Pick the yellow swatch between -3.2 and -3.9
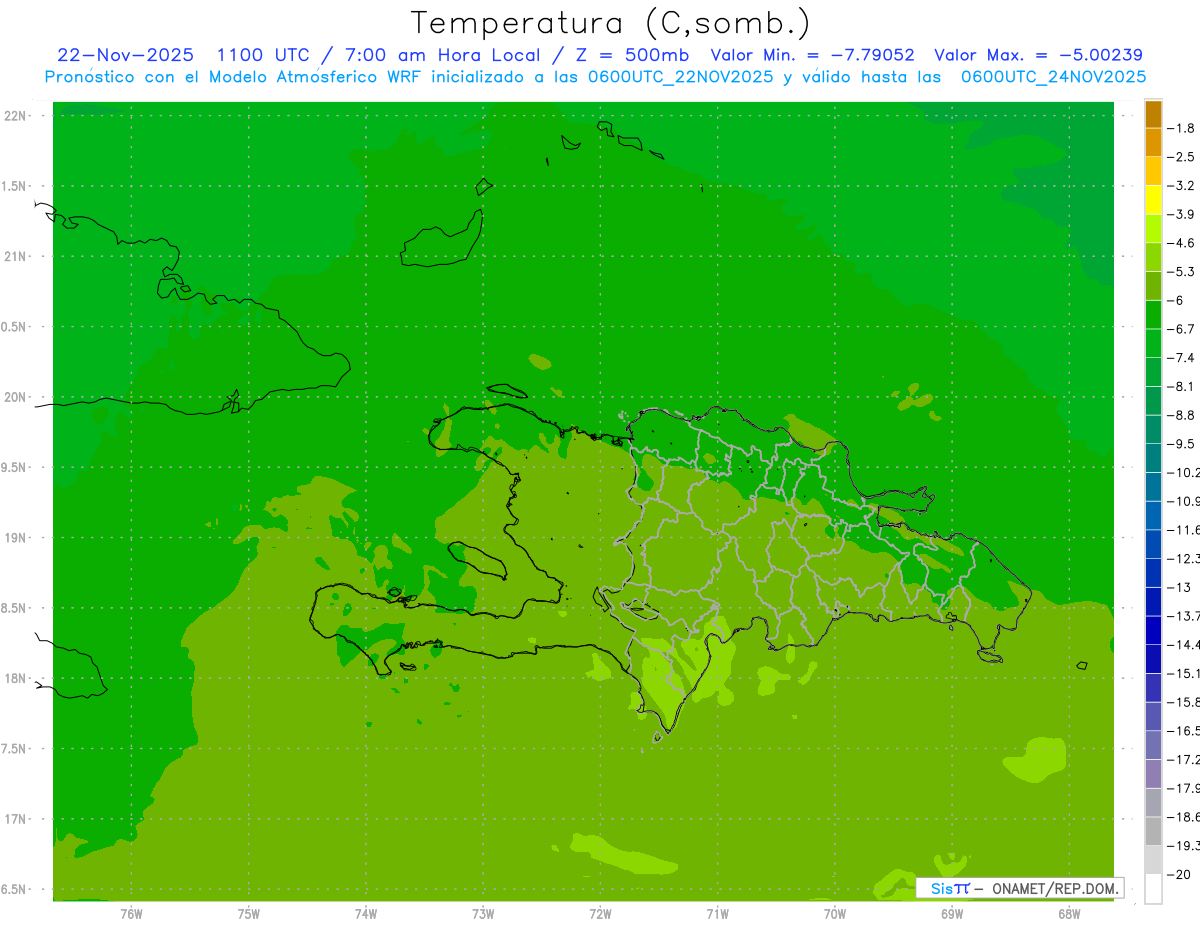Viewport: 1200px width, 927px height. coord(1153,199)
